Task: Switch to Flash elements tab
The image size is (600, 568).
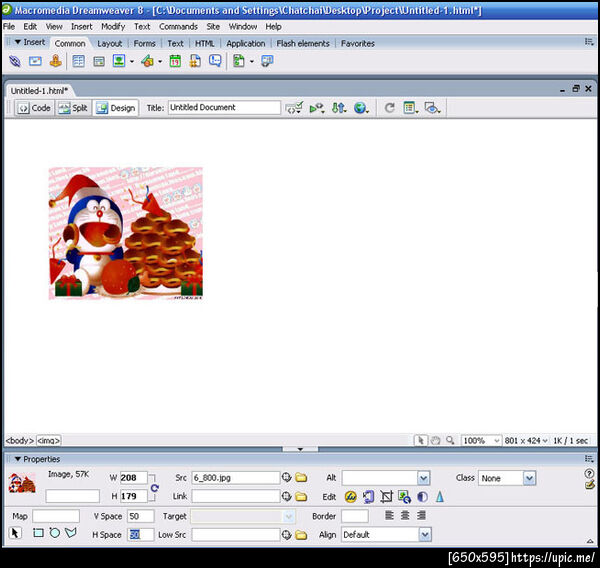Action: click(x=303, y=44)
